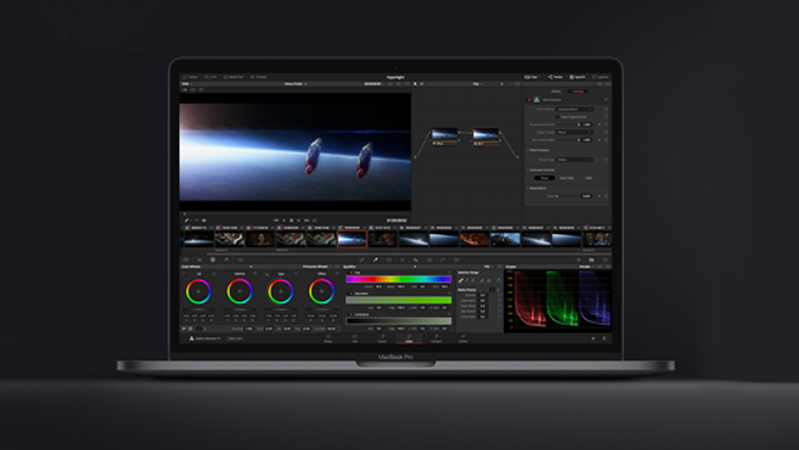Open the viewer zoom percentage dropdown
The width and height of the screenshot is (799, 450).
(186, 84)
